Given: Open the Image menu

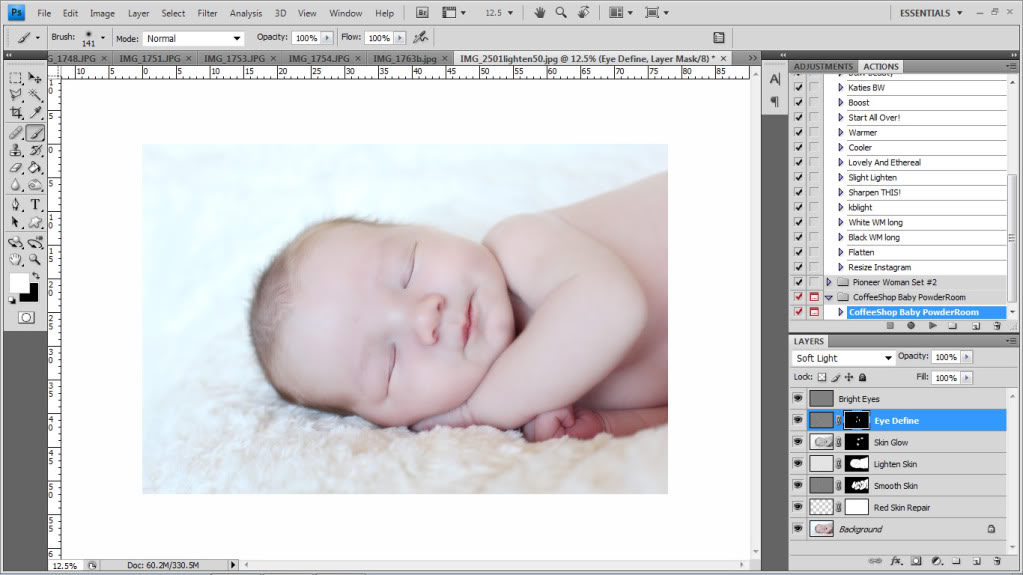Looking at the screenshot, I should click(102, 13).
